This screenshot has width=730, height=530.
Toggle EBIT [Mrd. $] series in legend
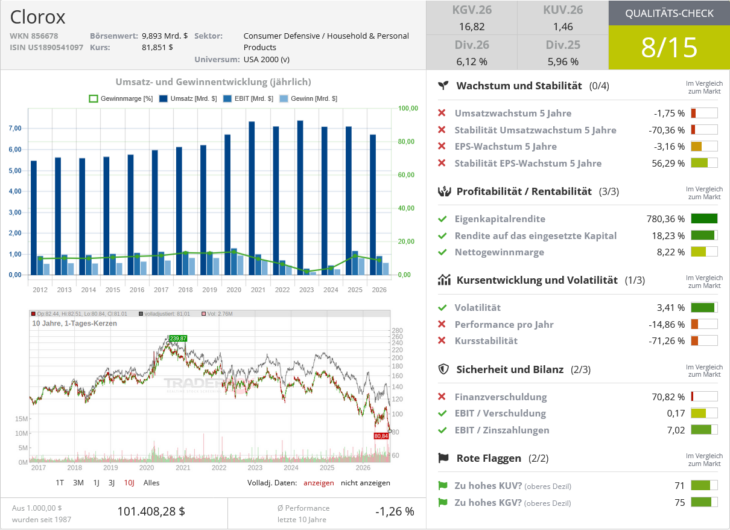pos(248,99)
